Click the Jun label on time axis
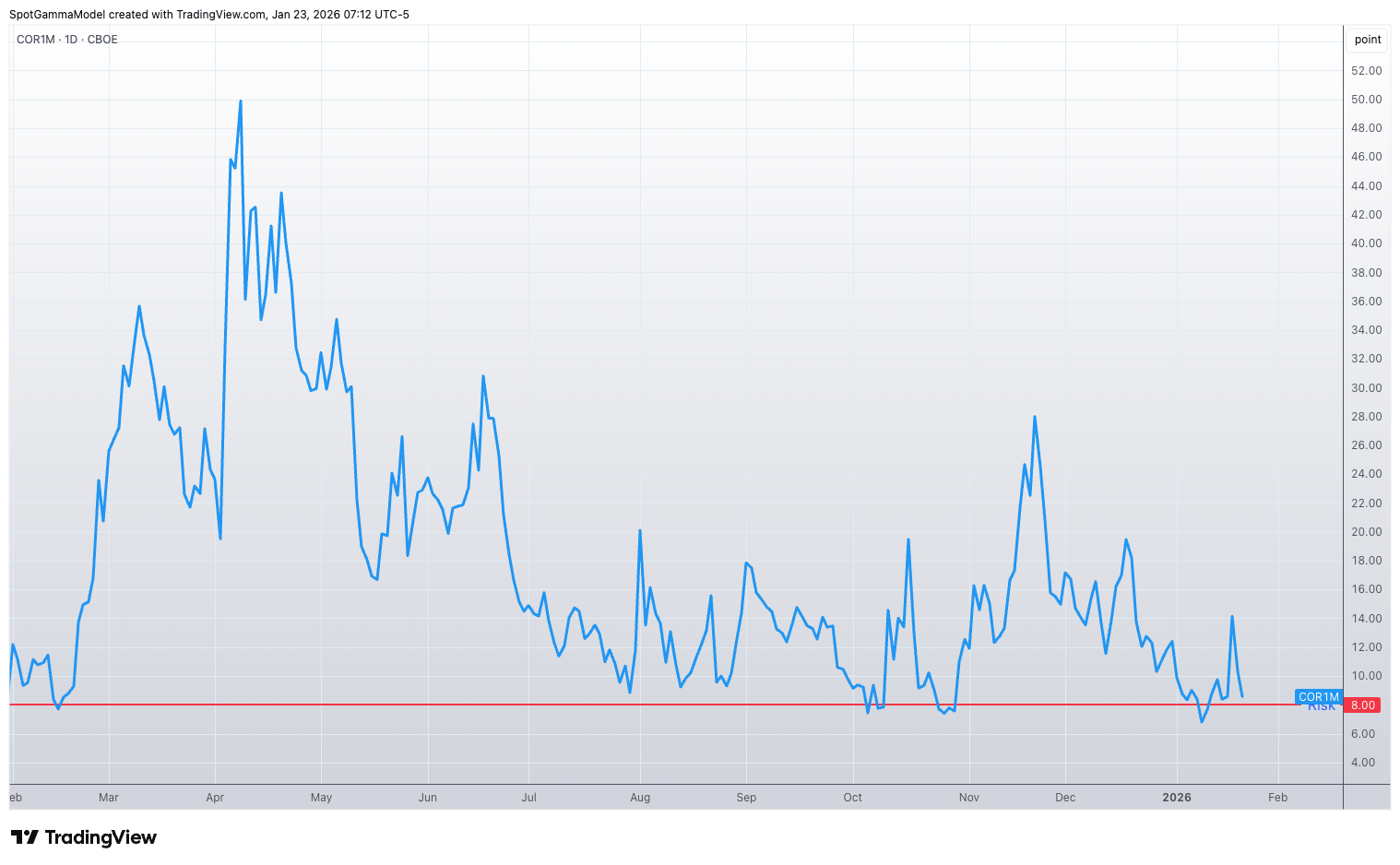The image size is (1400, 865). pyautogui.click(x=427, y=798)
